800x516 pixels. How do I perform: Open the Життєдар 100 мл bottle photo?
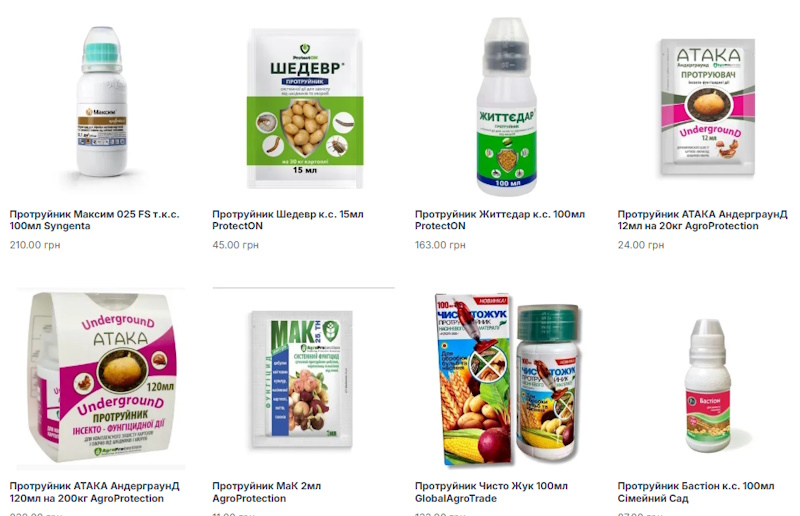[x=506, y=106]
